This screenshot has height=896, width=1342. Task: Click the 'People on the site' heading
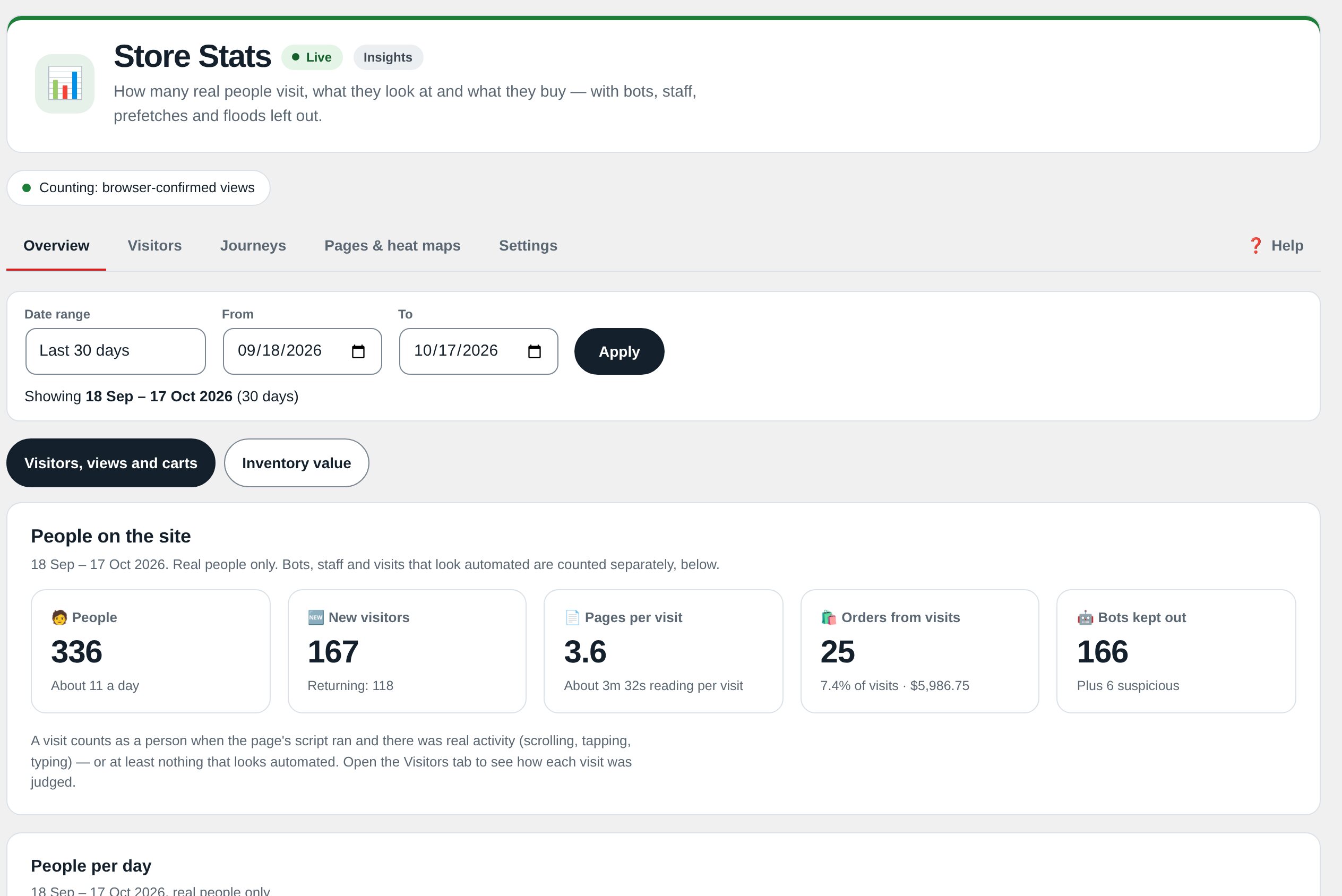click(111, 536)
